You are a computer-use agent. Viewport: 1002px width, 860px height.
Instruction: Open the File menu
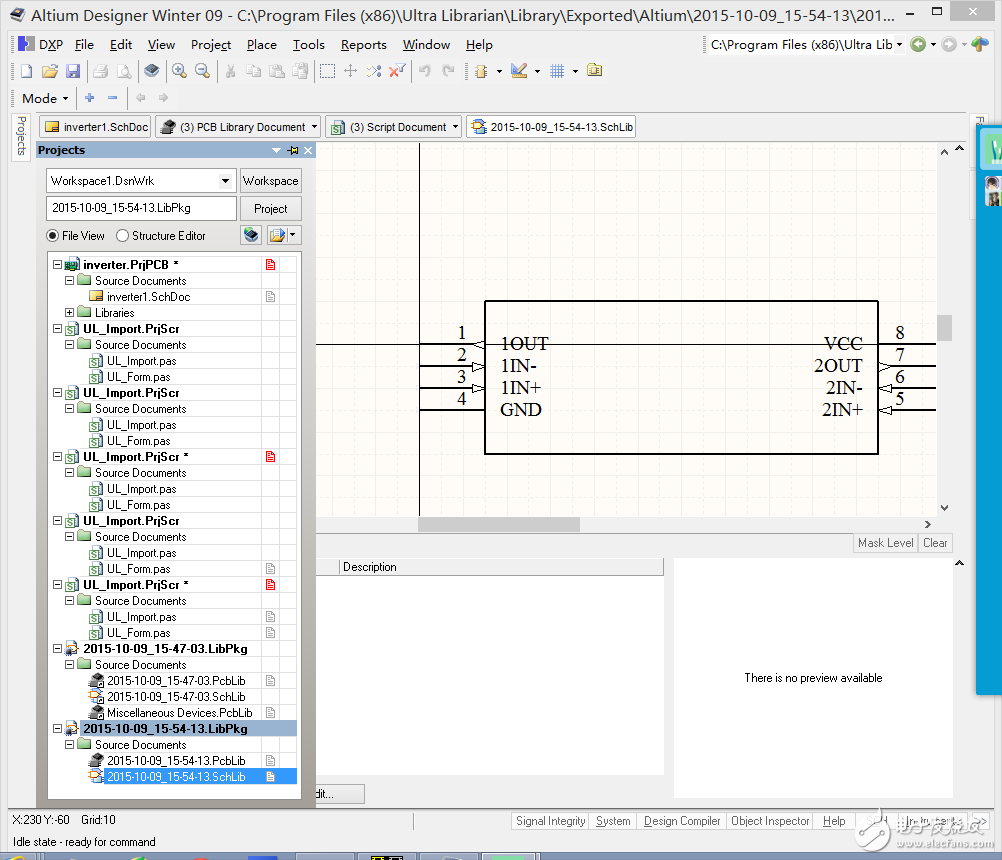point(84,45)
